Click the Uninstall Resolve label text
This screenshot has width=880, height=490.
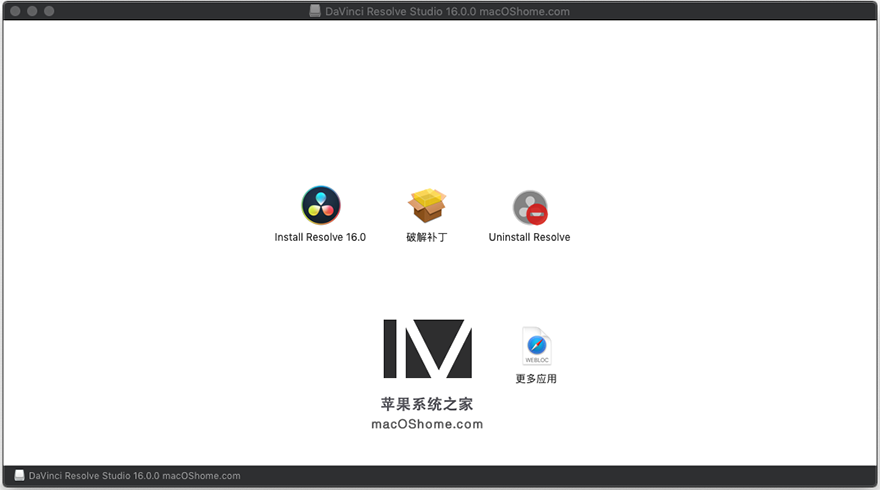(529, 237)
